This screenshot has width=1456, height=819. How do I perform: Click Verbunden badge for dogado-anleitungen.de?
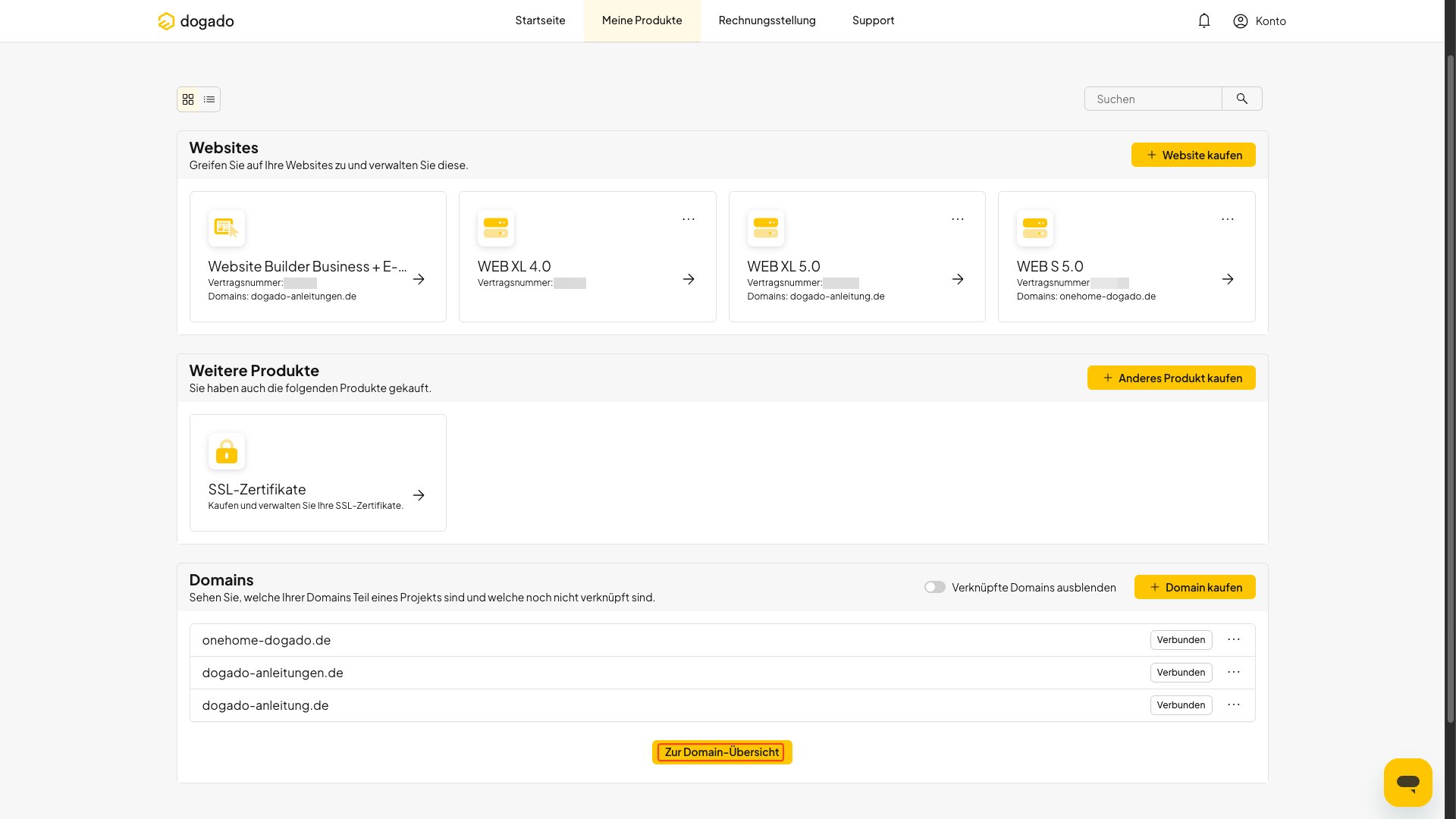tap(1181, 673)
